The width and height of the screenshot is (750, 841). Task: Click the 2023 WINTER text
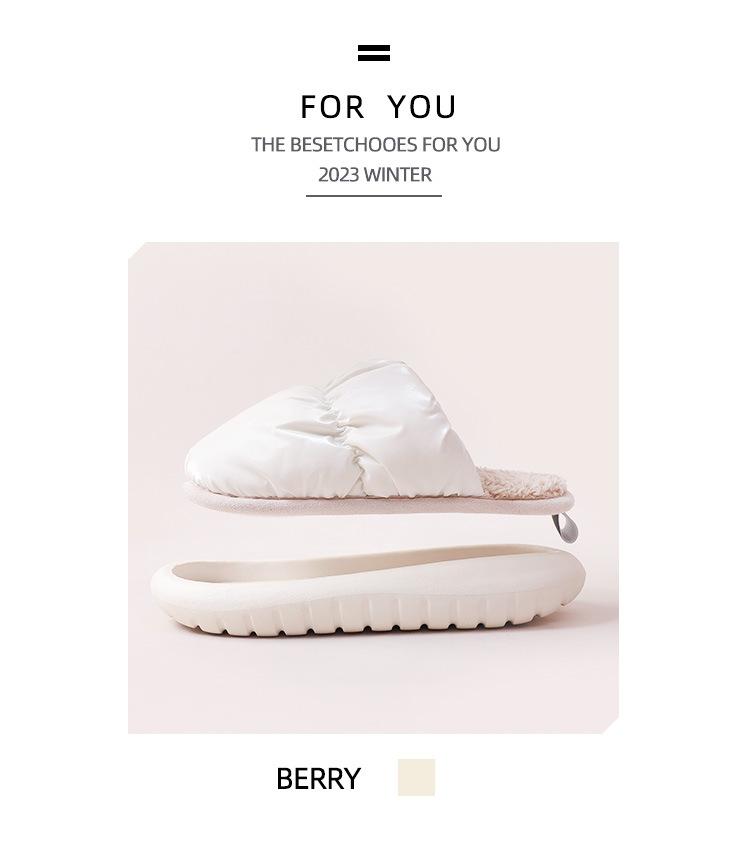(375, 175)
